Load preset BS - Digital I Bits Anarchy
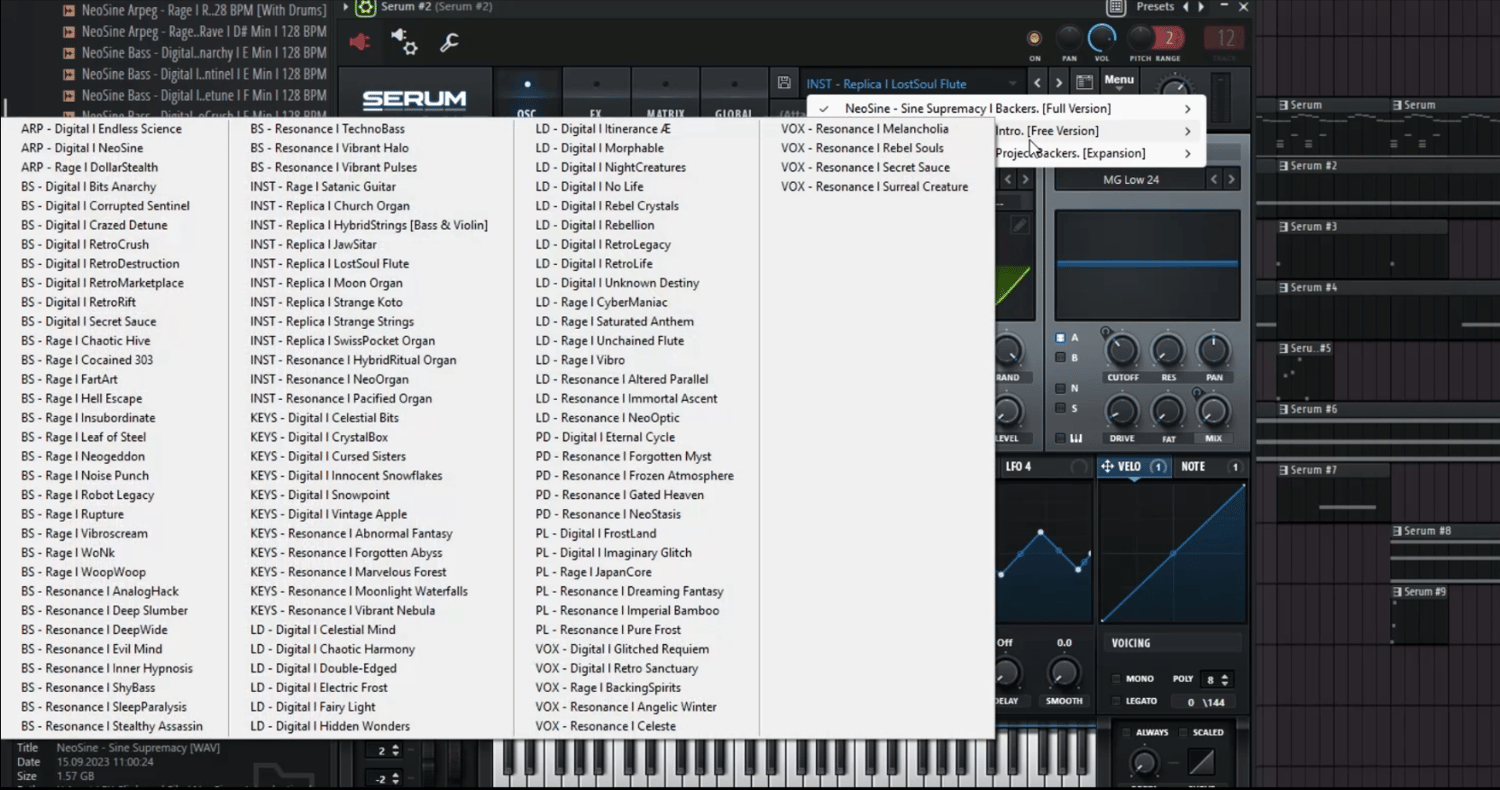 89,187
